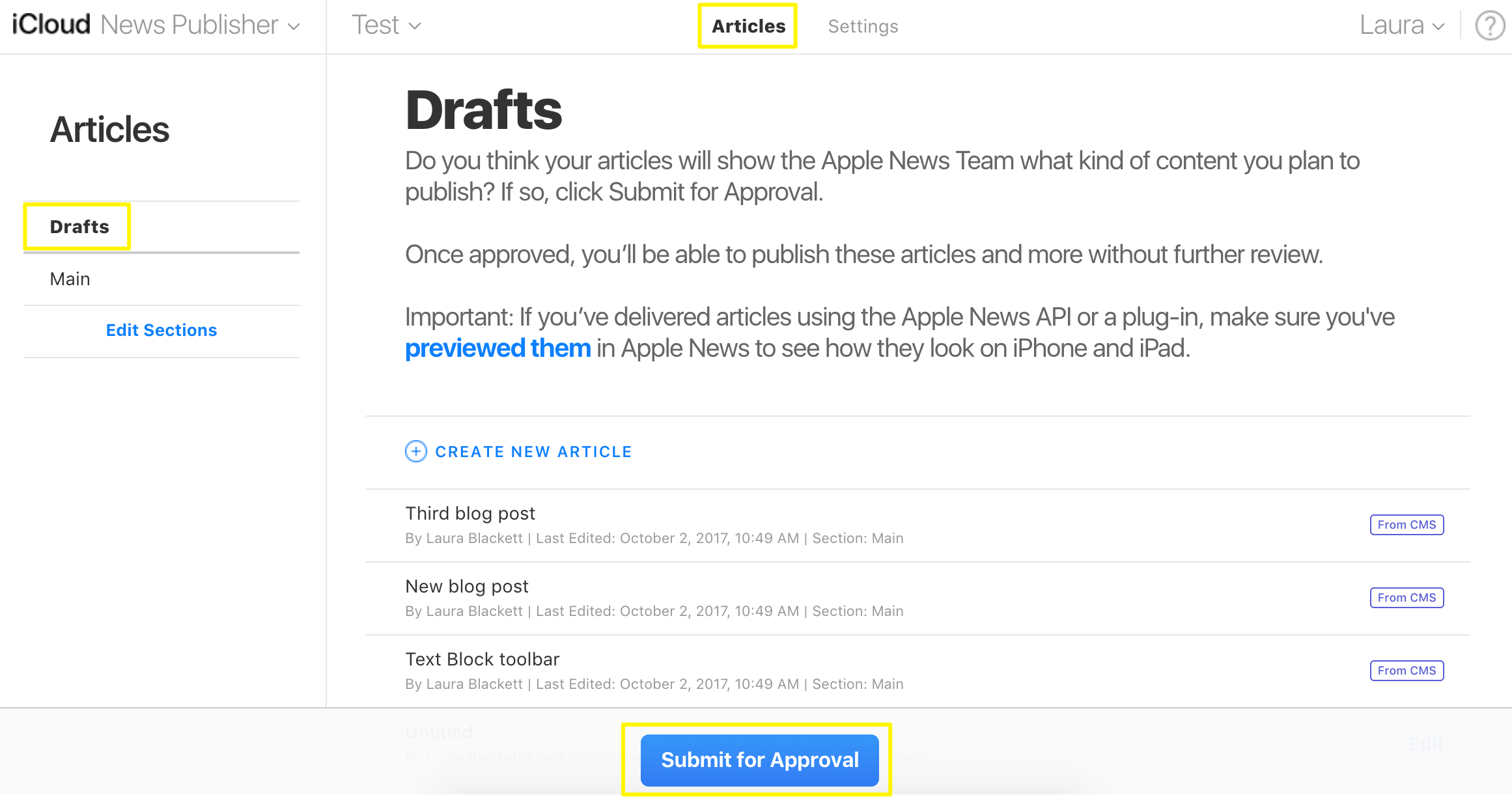Select Drafts in the sidebar
The height and width of the screenshot is (797, 1512).
[79, 227]
